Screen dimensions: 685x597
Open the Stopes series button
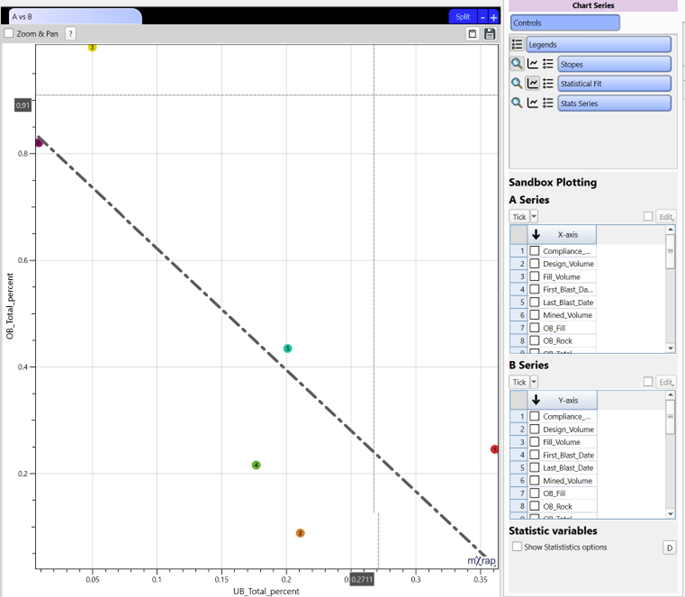pyautogui.click(x=613, y=64)
